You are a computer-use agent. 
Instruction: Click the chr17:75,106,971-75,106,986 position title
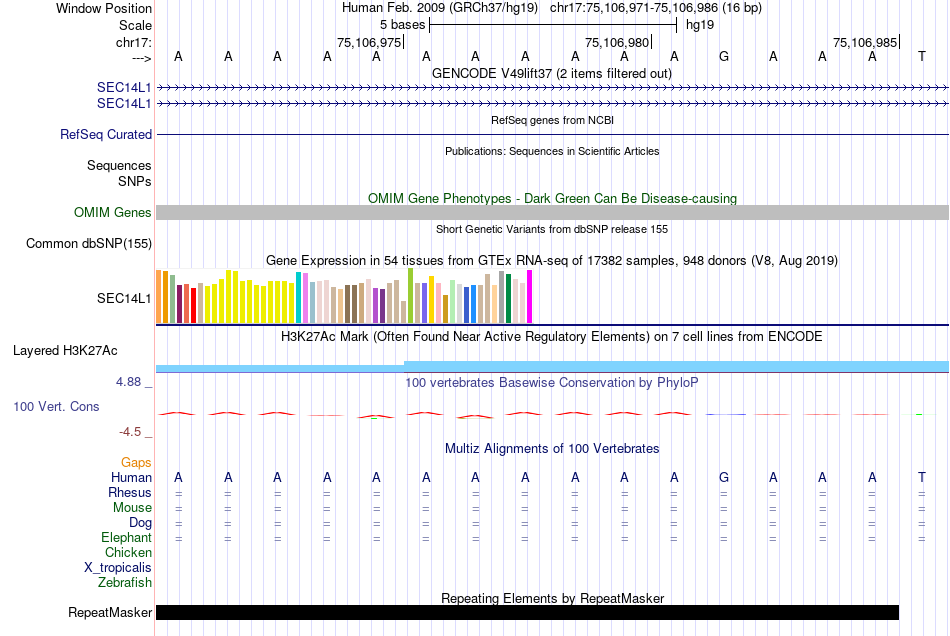[656, 8]
